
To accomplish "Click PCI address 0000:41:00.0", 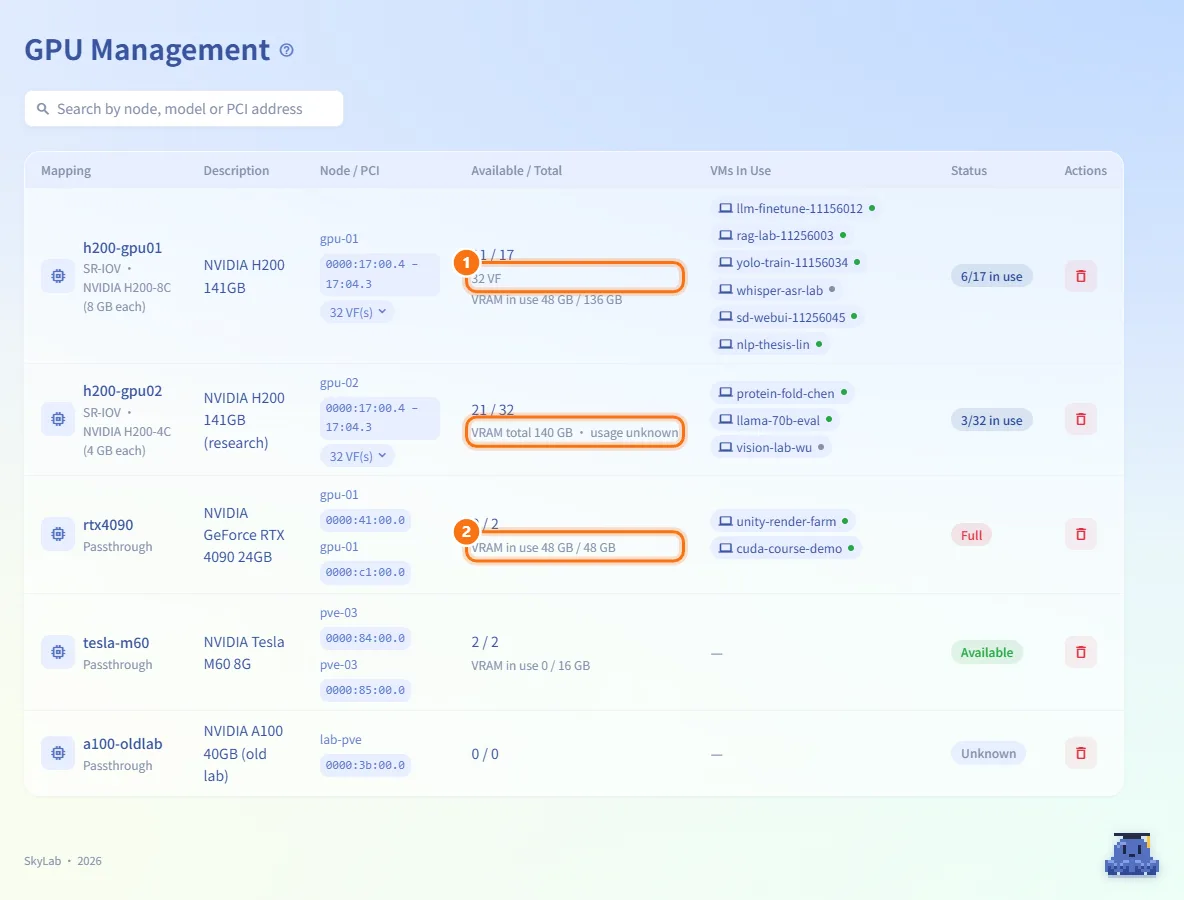I will (365, 520).
